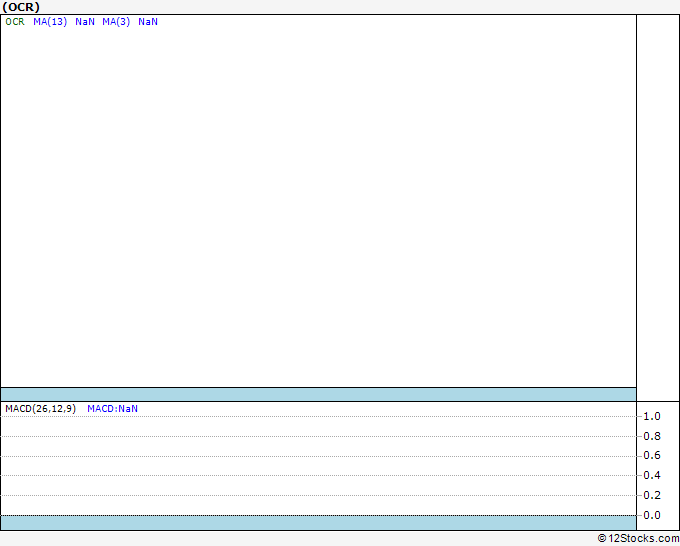This screenshot has height=546, width=680.
Task: Select the NaN value after MA(13)
Action: pos(85,22)
